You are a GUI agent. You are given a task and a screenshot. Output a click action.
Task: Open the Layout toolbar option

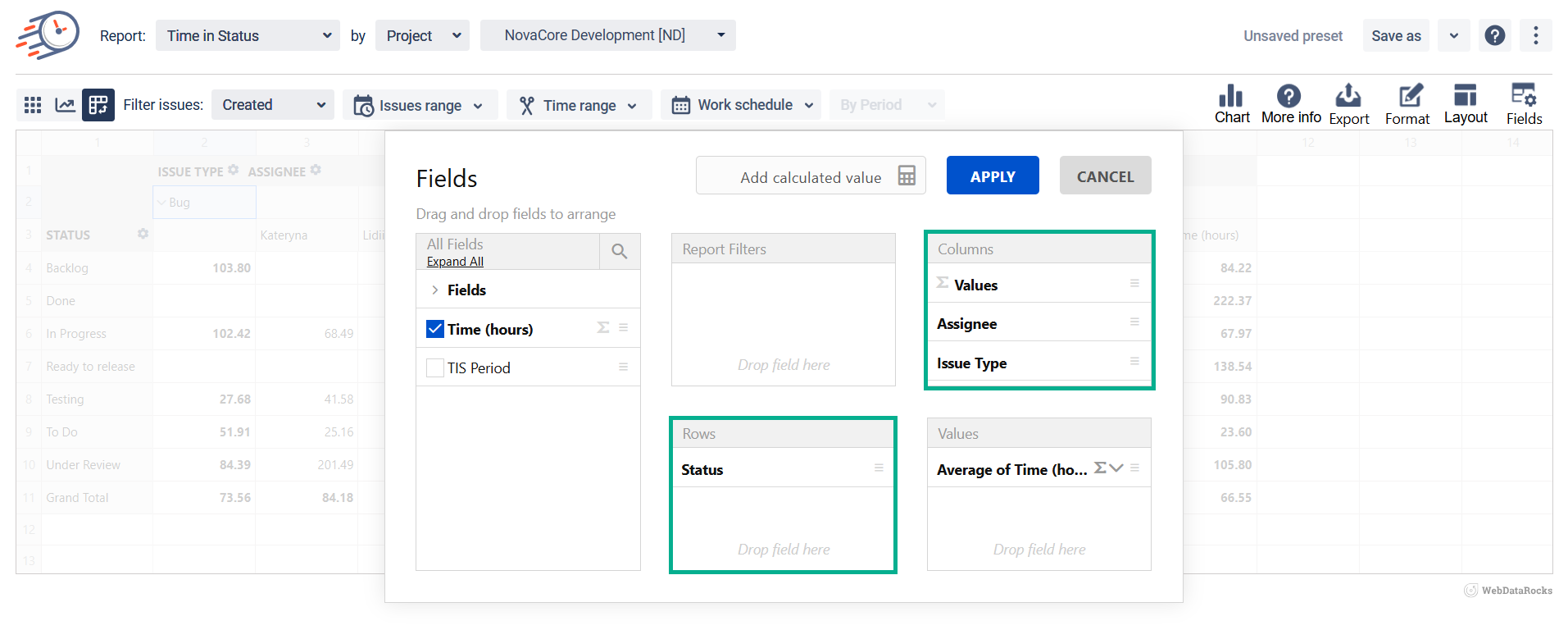click(x=1466, y=104)
